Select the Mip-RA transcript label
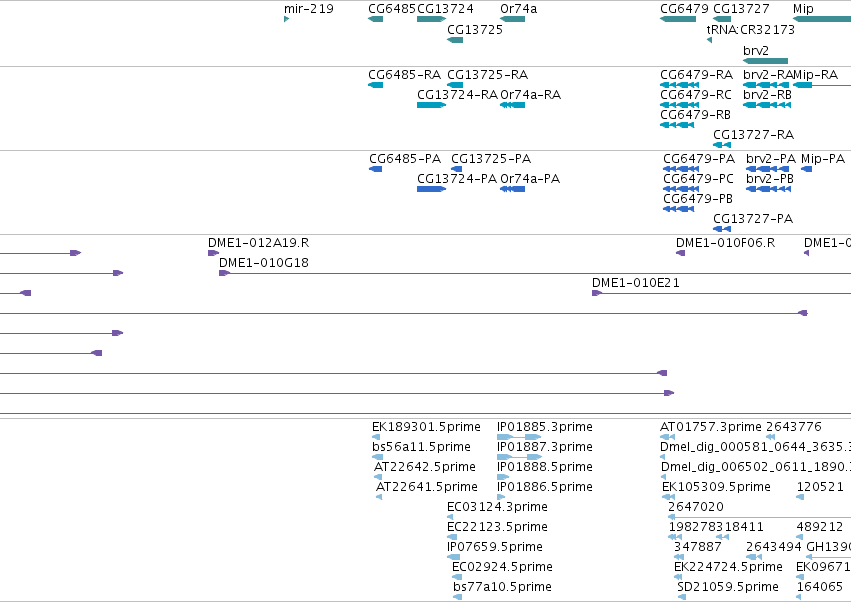851x602 pixels. (x=815, y=74)
